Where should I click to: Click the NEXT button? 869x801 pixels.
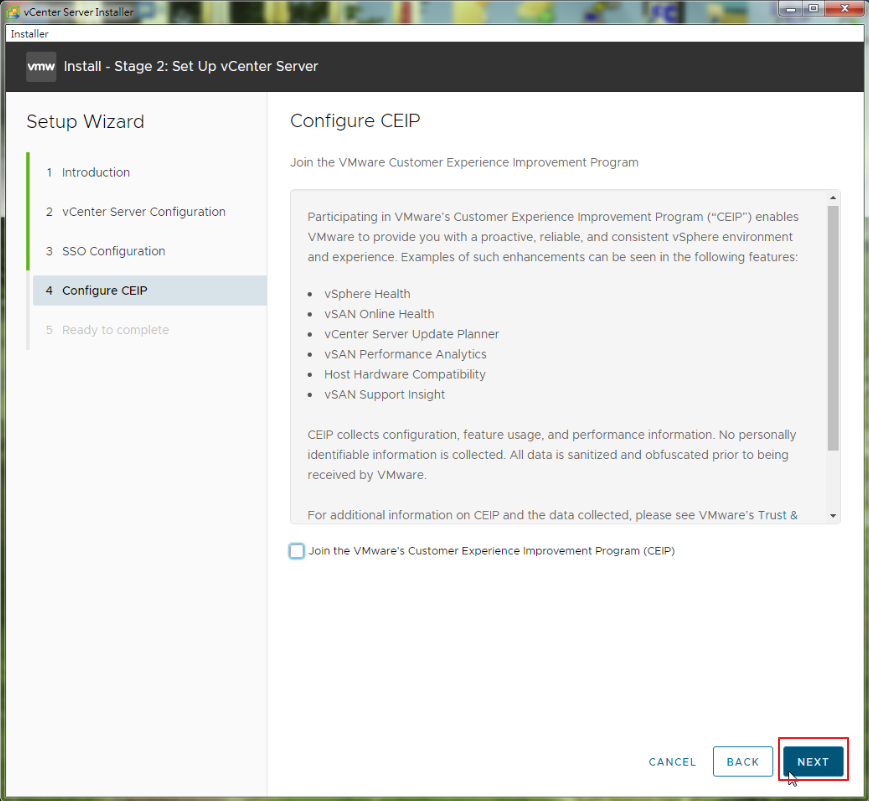coord(813,762)
